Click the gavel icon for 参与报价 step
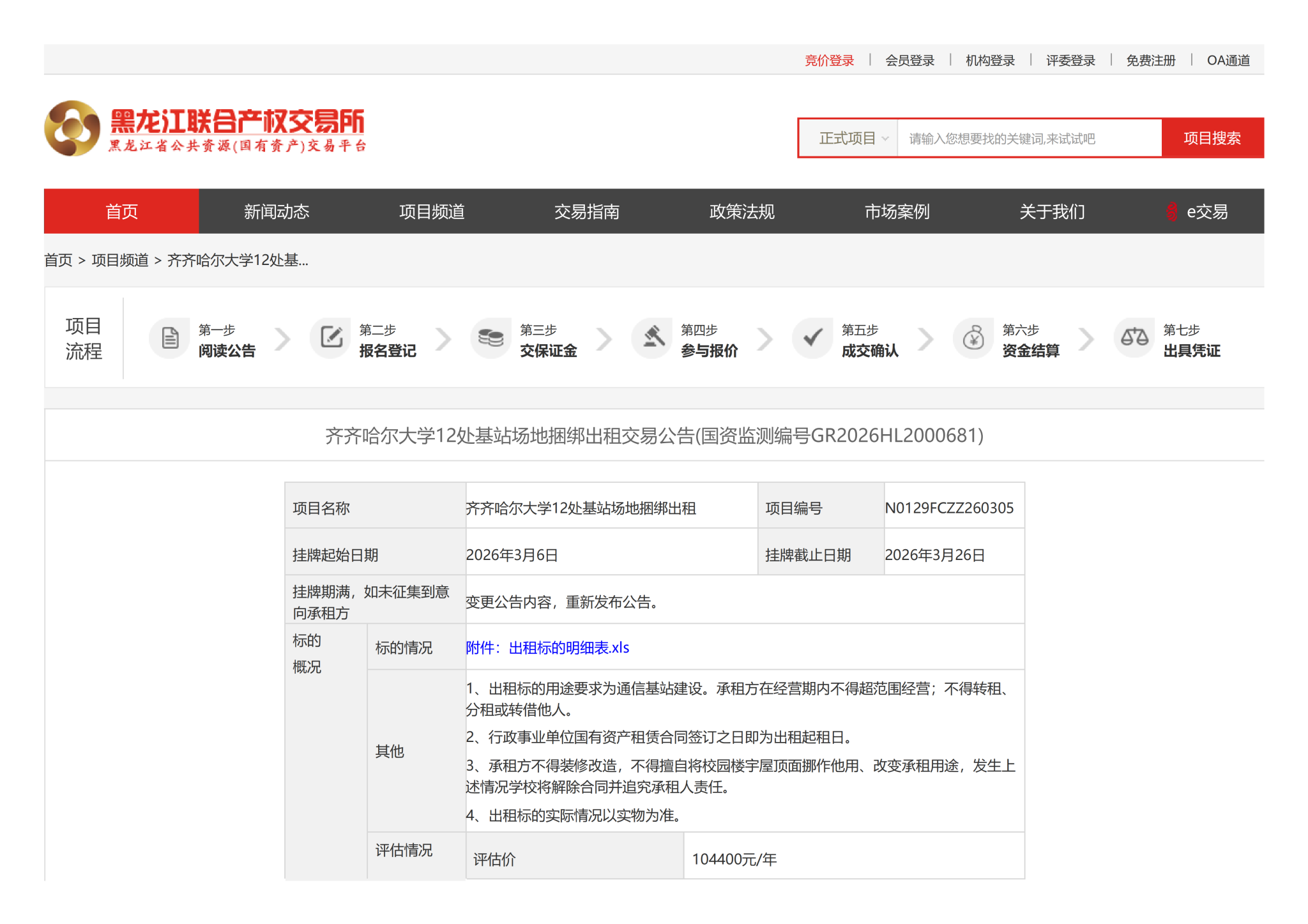The height and width of the screenshot is (924, 1308). tap(653, 338)
